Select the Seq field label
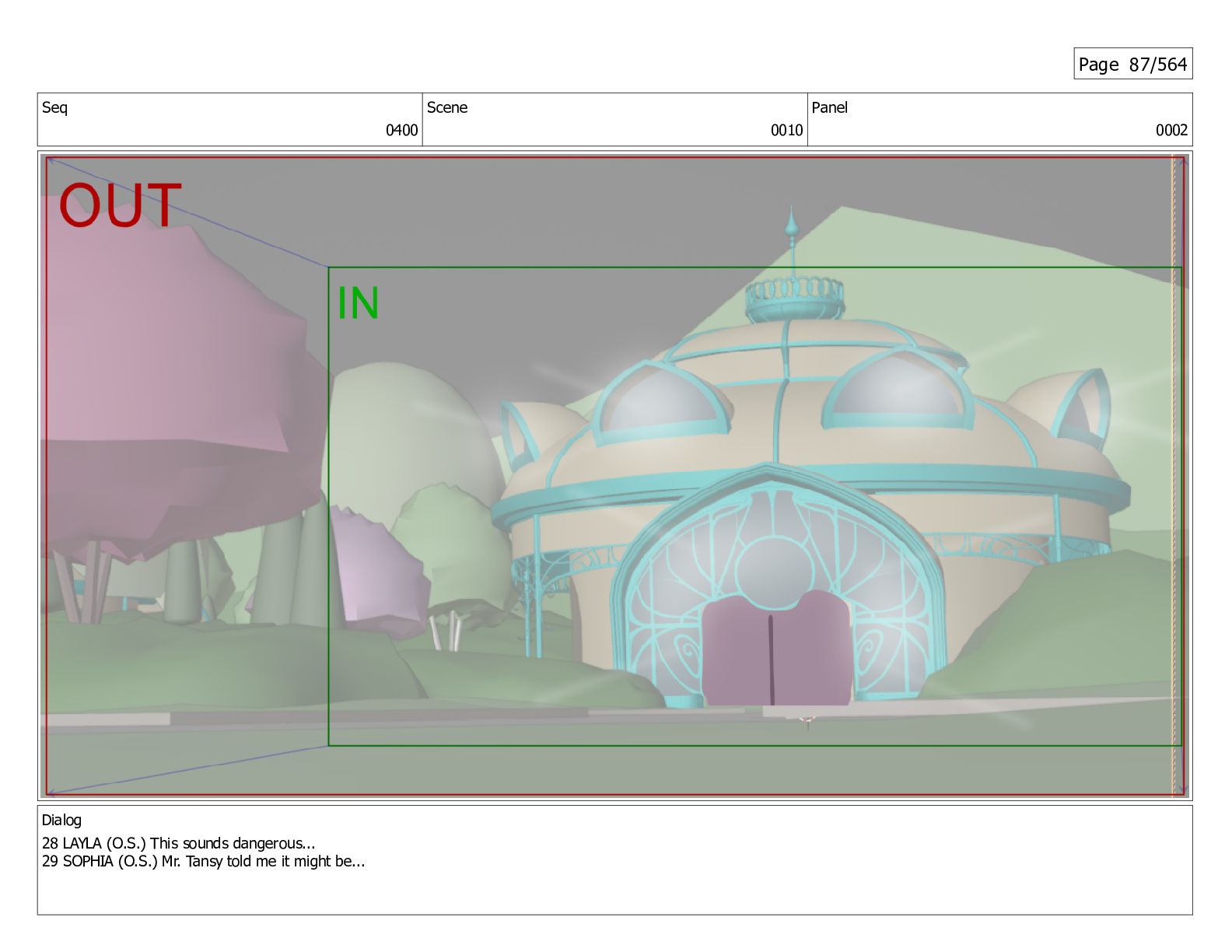 [x=54, y=107]
